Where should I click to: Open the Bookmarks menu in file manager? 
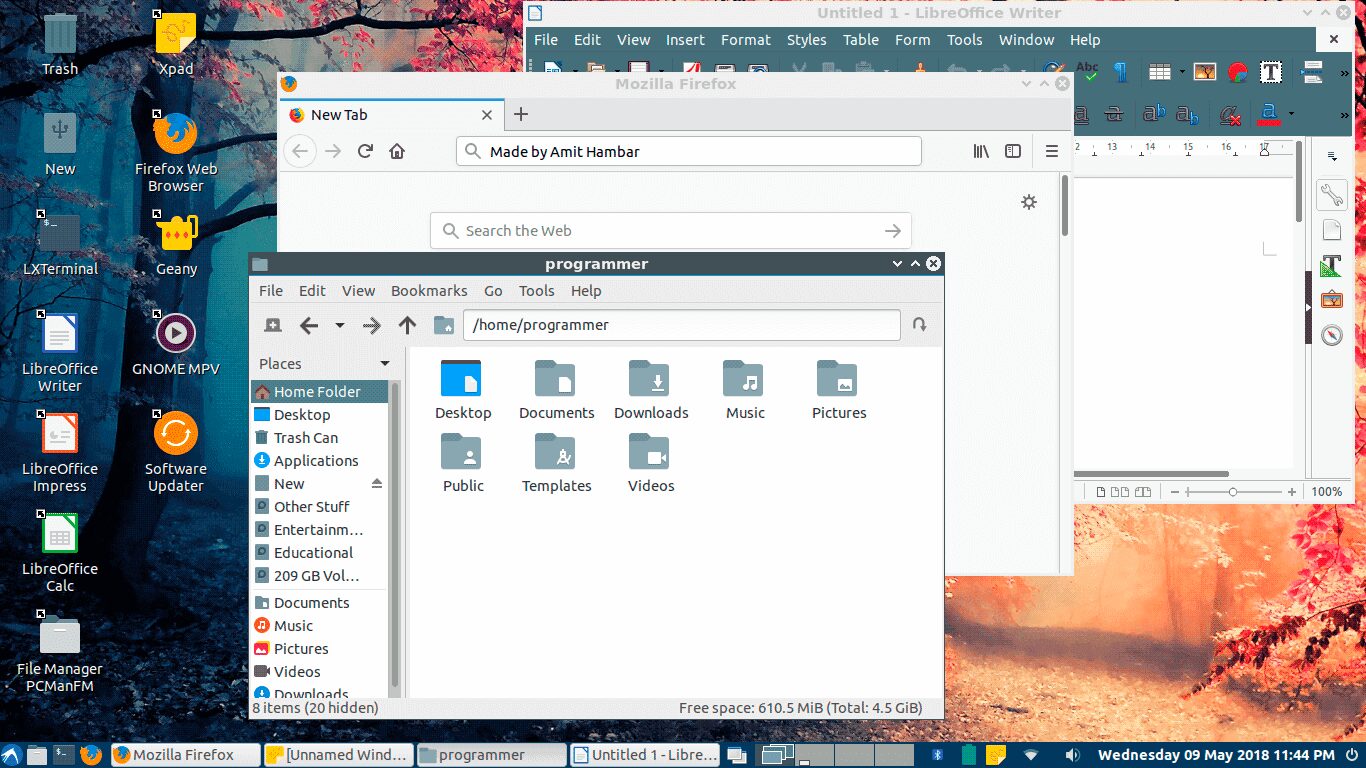428,291
